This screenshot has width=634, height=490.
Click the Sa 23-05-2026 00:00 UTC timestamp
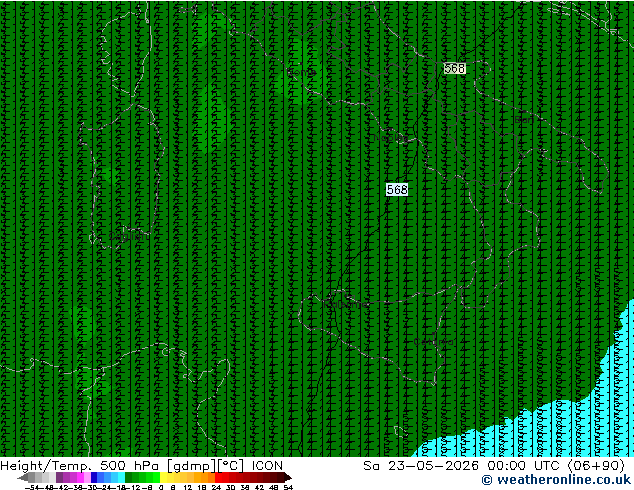pos(494,466)
